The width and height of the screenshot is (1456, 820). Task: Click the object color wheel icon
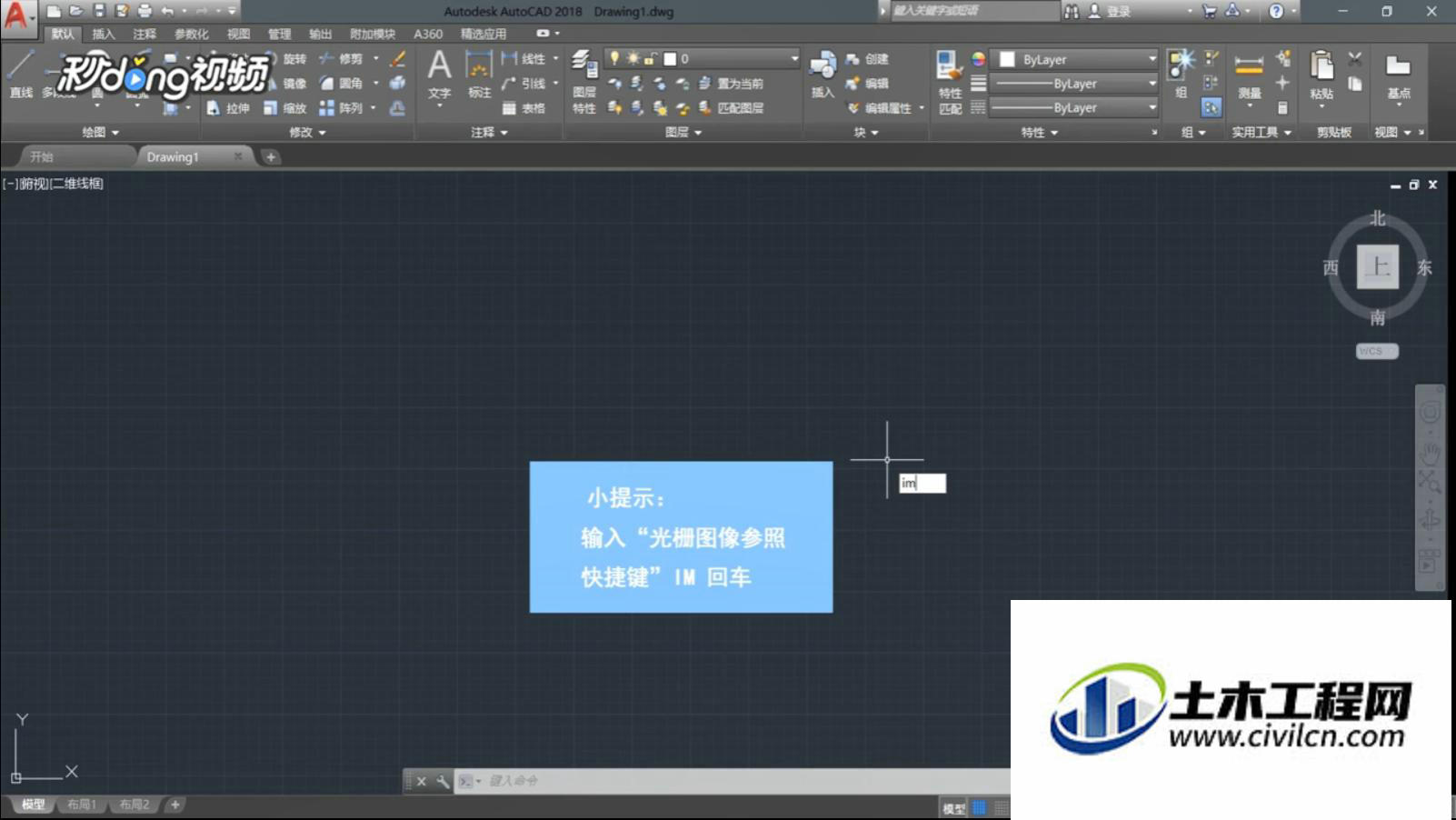pyautogui.click(x=978, y=59)
